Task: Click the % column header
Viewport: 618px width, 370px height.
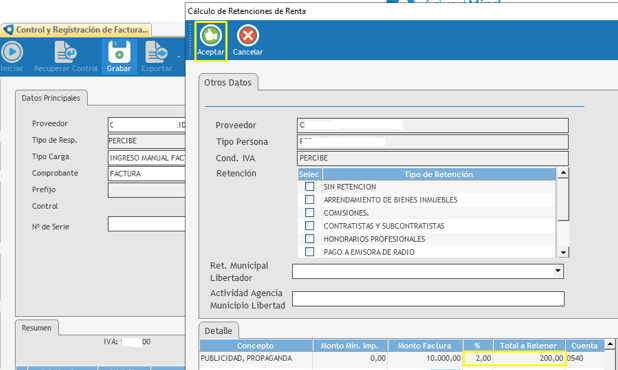Action: click(477, 346)
